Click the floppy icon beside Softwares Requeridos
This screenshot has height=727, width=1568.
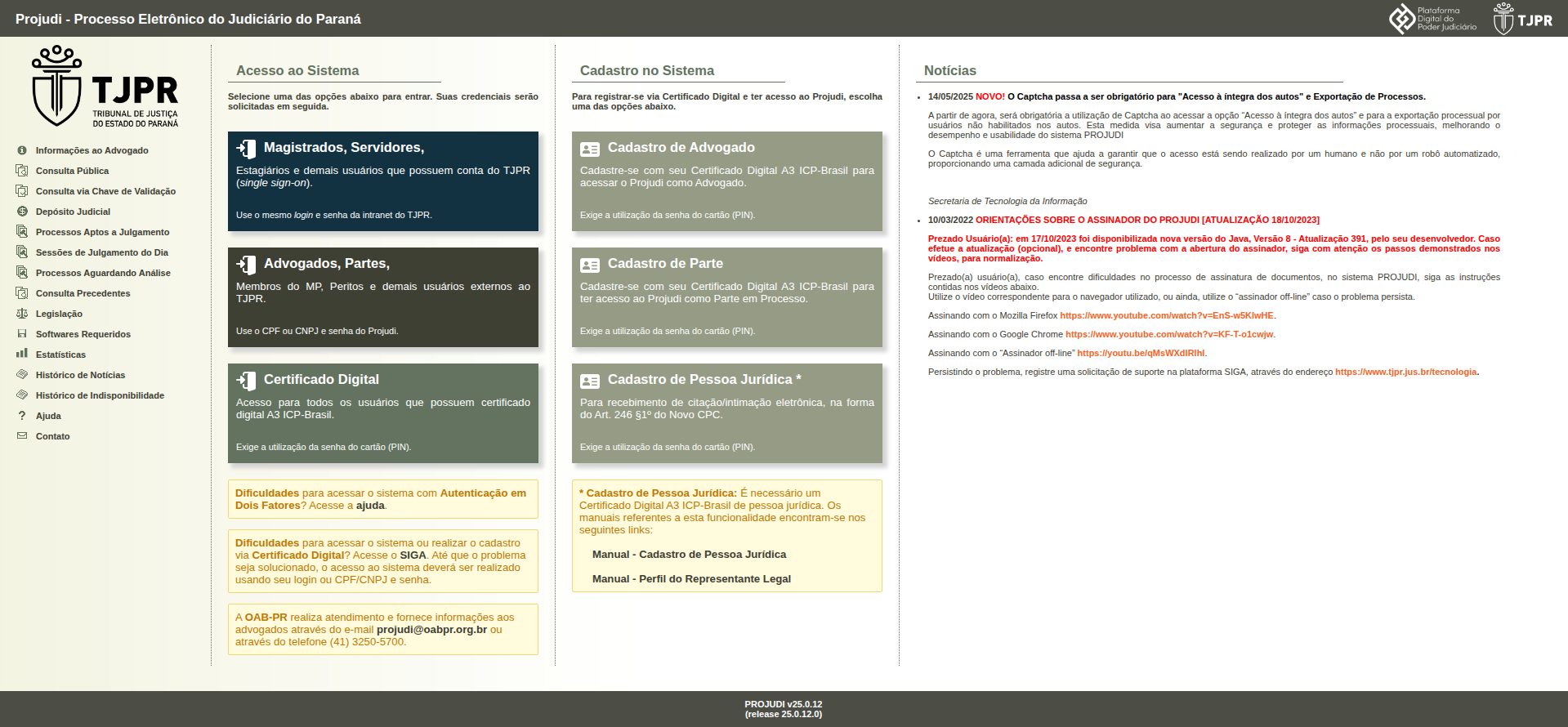pyautogui.click(x=22, y=334)
